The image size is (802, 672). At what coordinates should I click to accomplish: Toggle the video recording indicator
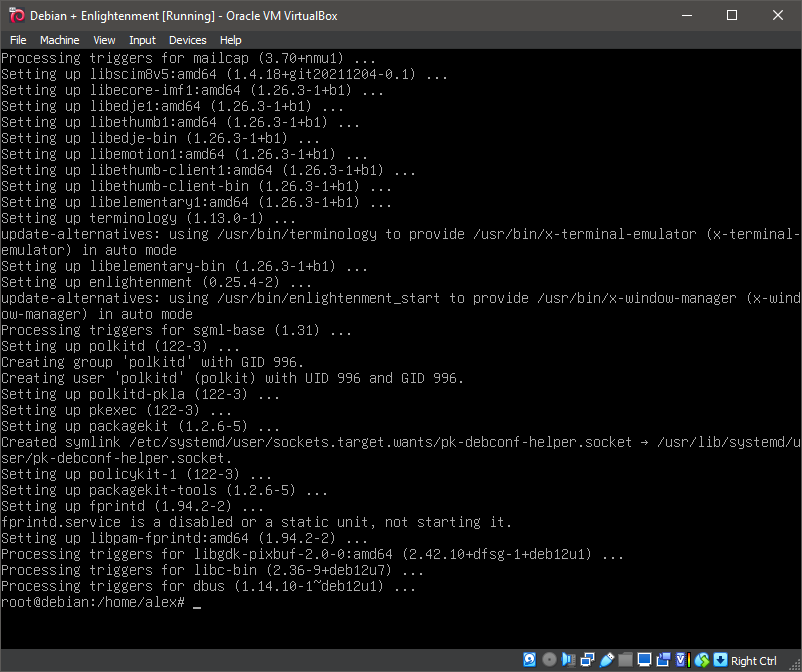click(665, 660)
